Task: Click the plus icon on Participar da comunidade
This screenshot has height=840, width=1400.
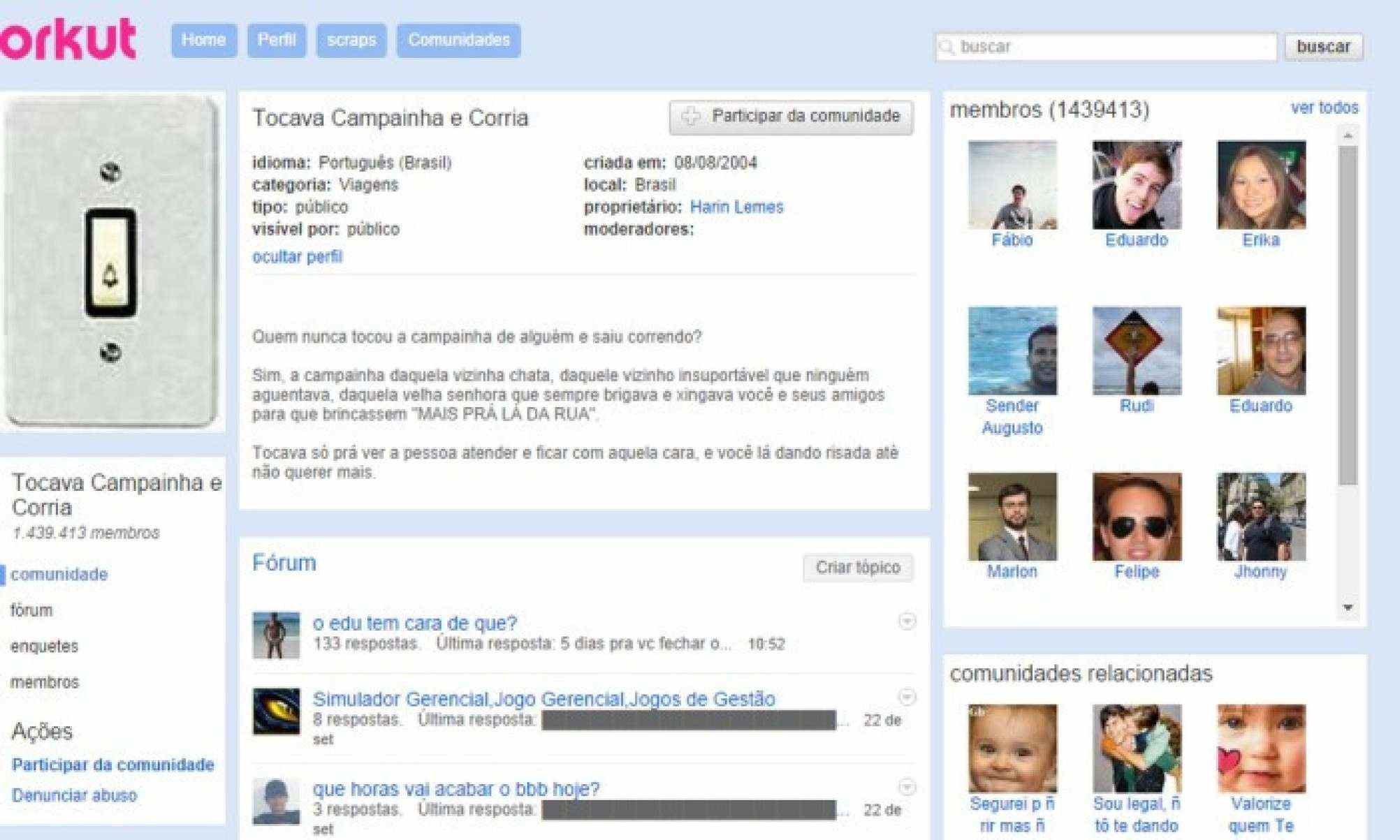Action: [x=692, y=117]
